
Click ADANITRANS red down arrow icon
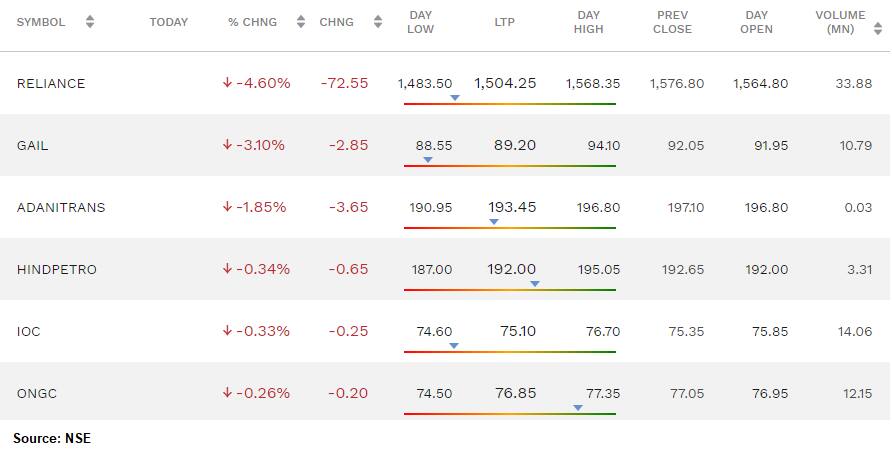point(228,207)
